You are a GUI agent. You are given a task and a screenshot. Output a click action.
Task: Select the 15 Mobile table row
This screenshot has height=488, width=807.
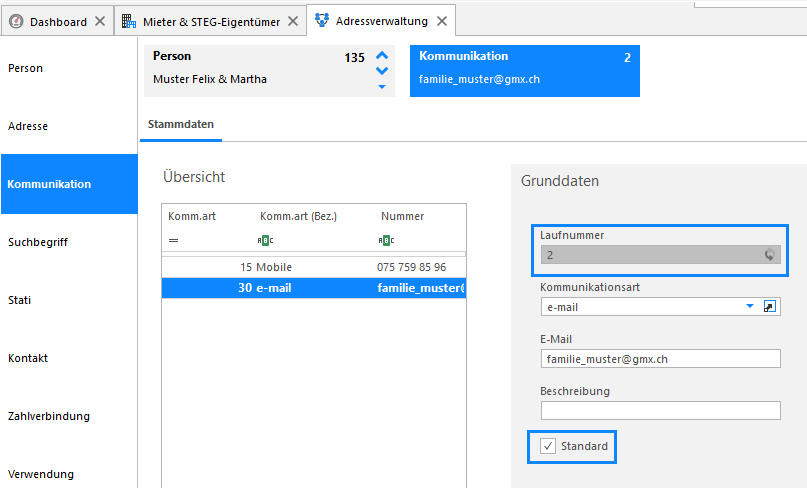point(313,267)
